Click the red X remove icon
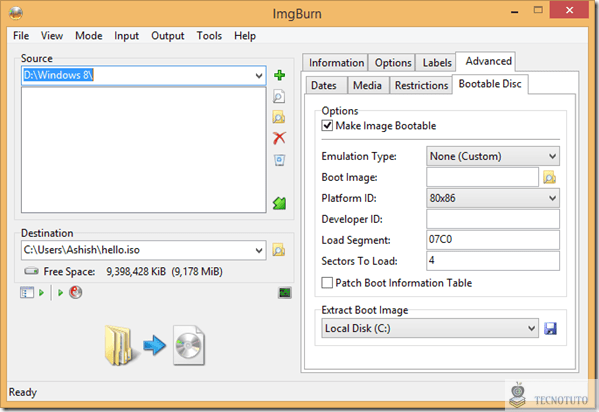The image size is (599, 412). click(x=279, y=138)
